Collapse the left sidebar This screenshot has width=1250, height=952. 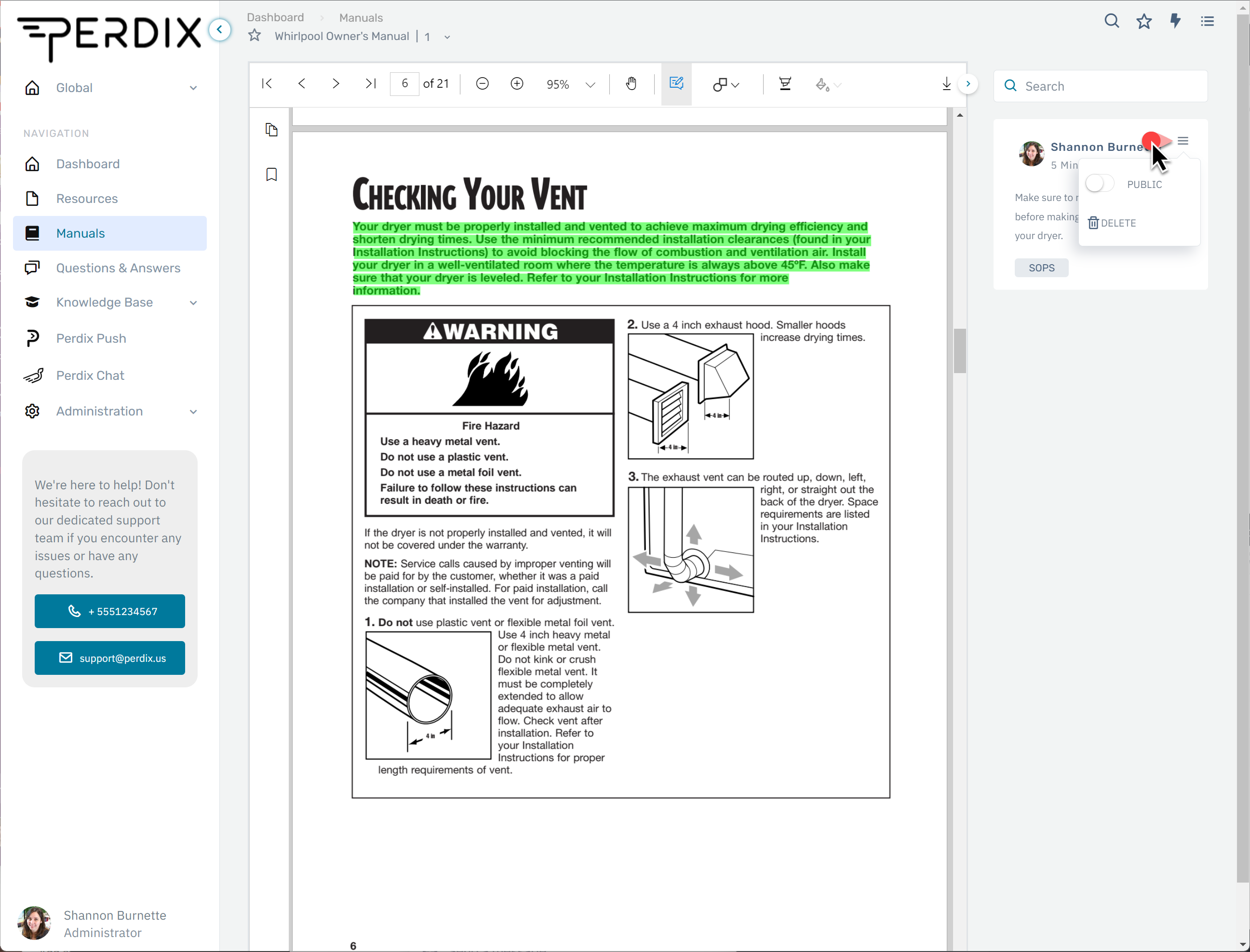[x=219, y=29]
